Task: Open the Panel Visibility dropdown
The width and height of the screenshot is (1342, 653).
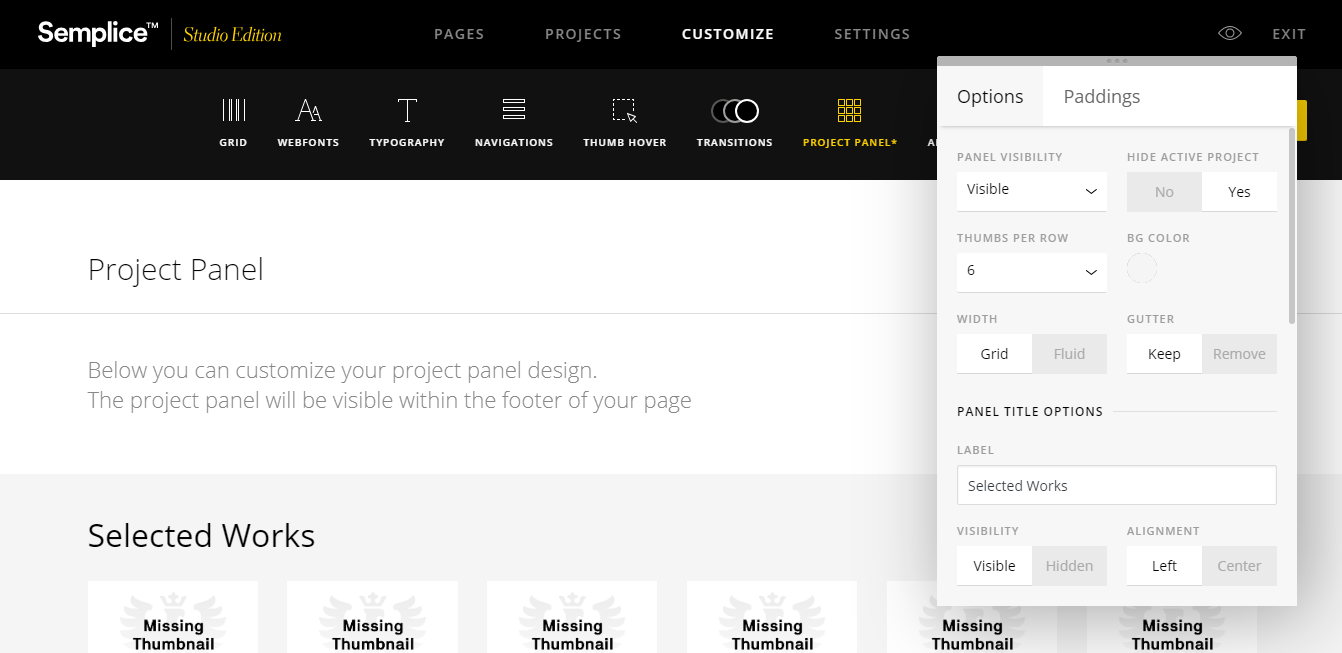Action: coord(1031,191)
